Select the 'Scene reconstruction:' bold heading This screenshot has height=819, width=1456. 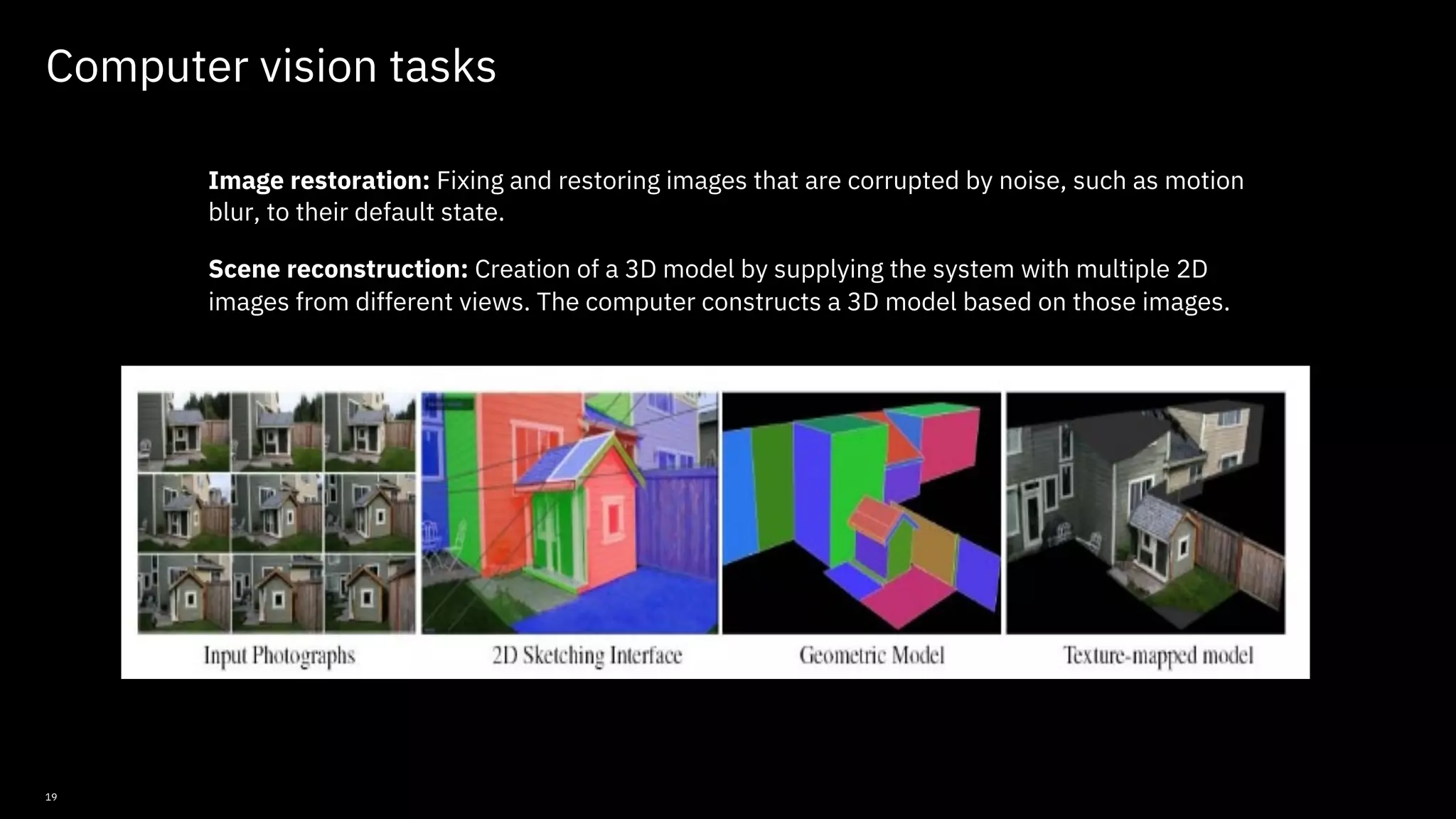pyautogui.click(x=338, y=269)
